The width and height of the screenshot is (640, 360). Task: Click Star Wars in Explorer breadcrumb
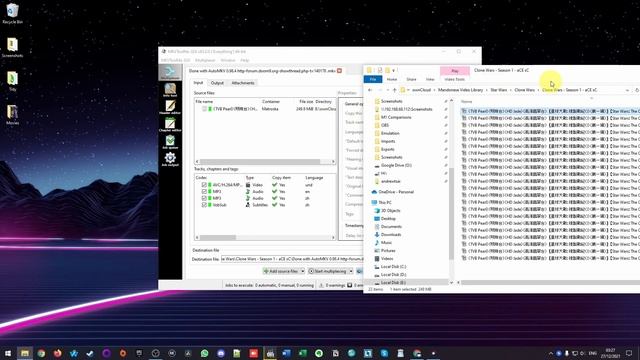[498, 90]
